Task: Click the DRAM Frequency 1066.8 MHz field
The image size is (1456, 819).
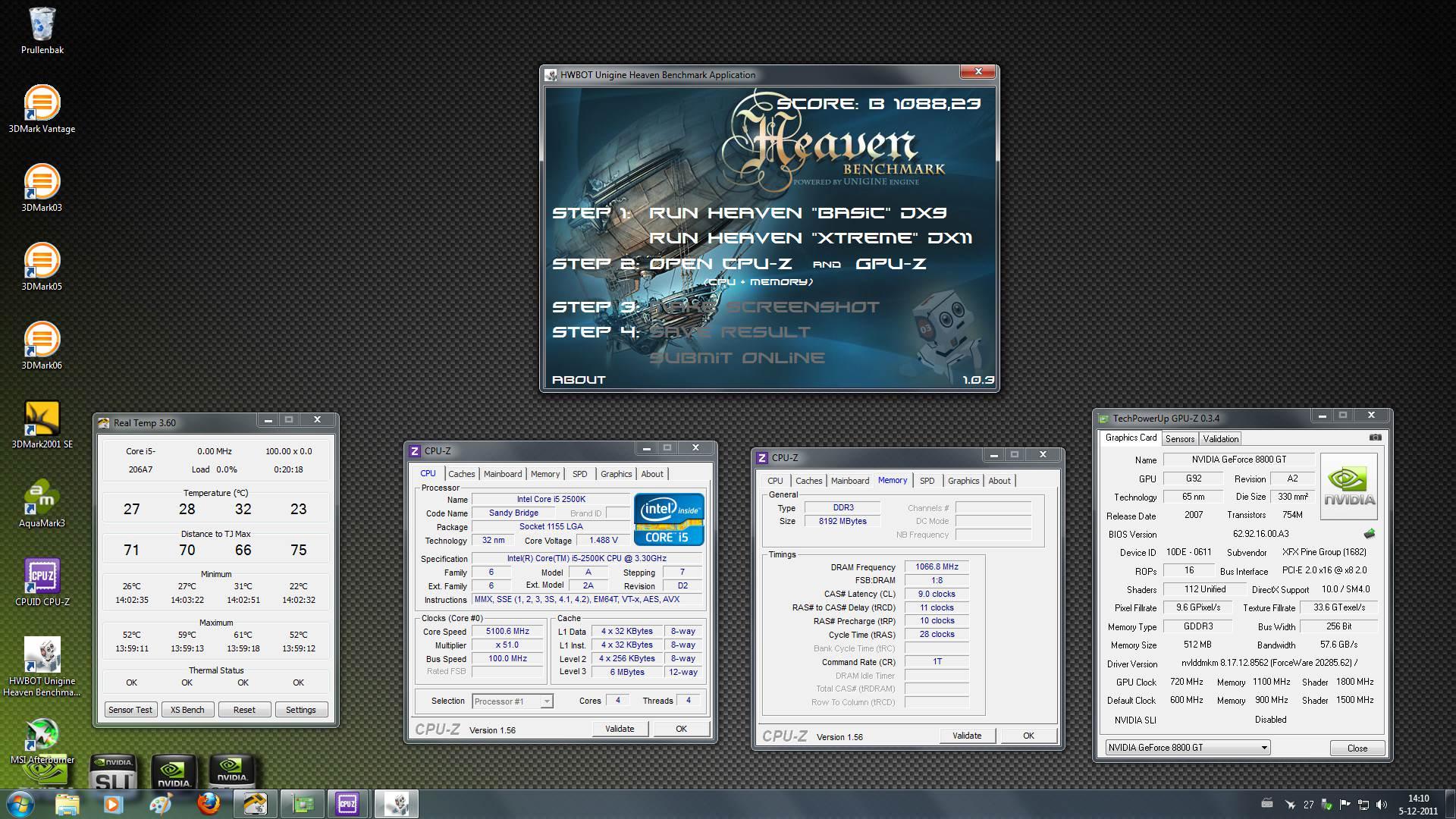Action: click(x=937, y=566)
